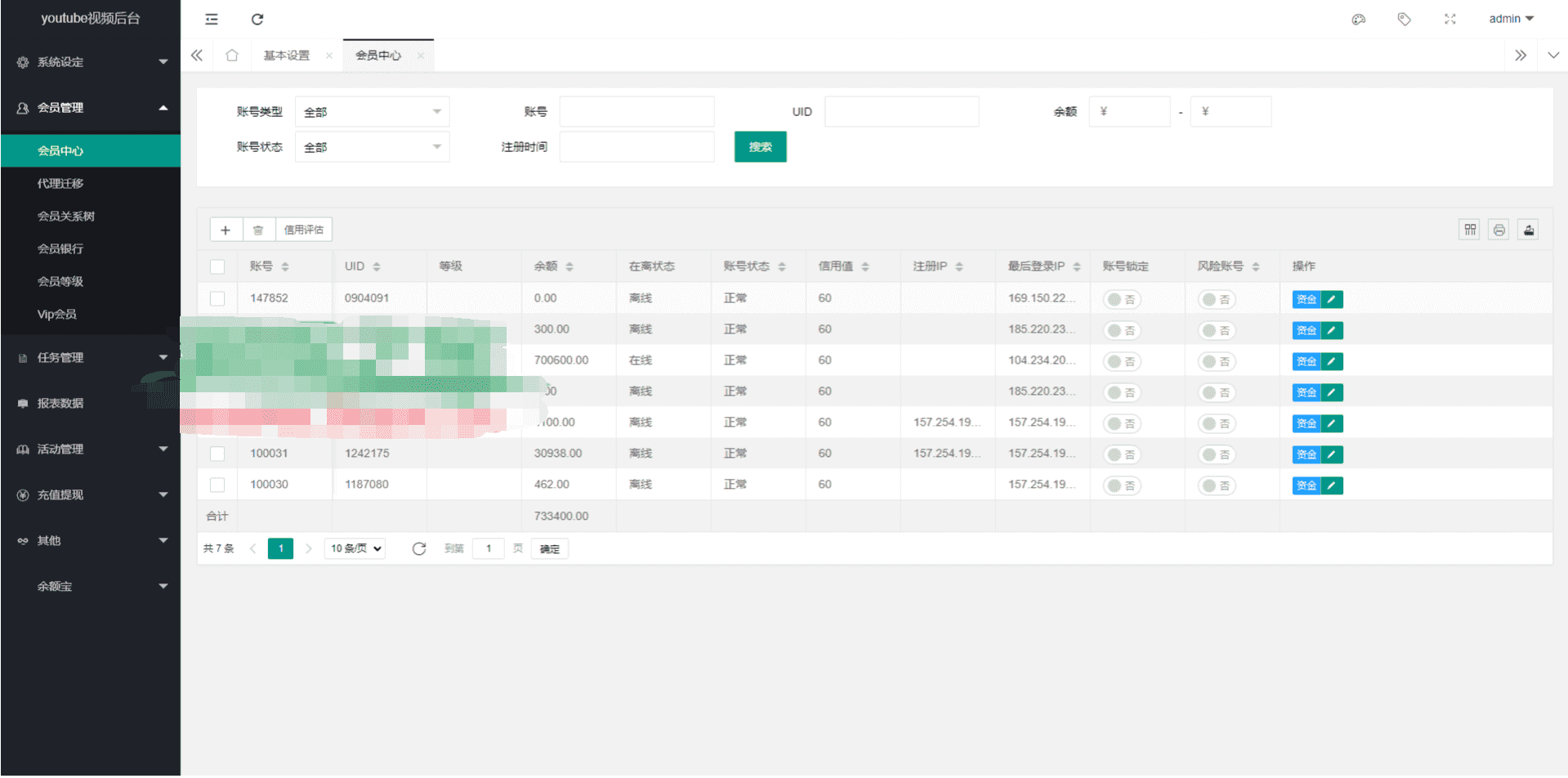Edit account 147852 with pencil icon
The image size is (1568, 778).
(x=1332, y=299)
